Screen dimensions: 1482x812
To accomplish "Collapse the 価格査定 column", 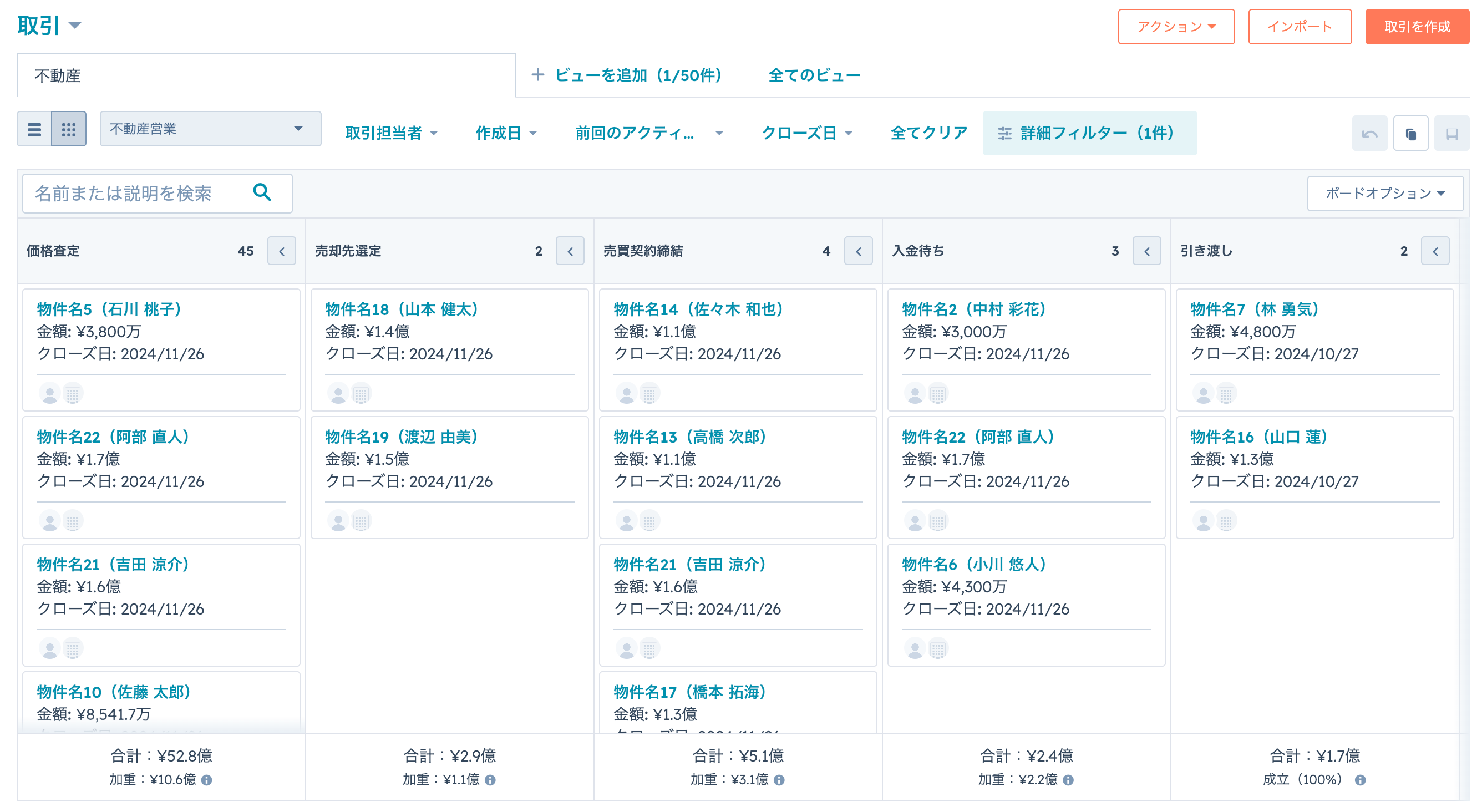I will point(282,251).
